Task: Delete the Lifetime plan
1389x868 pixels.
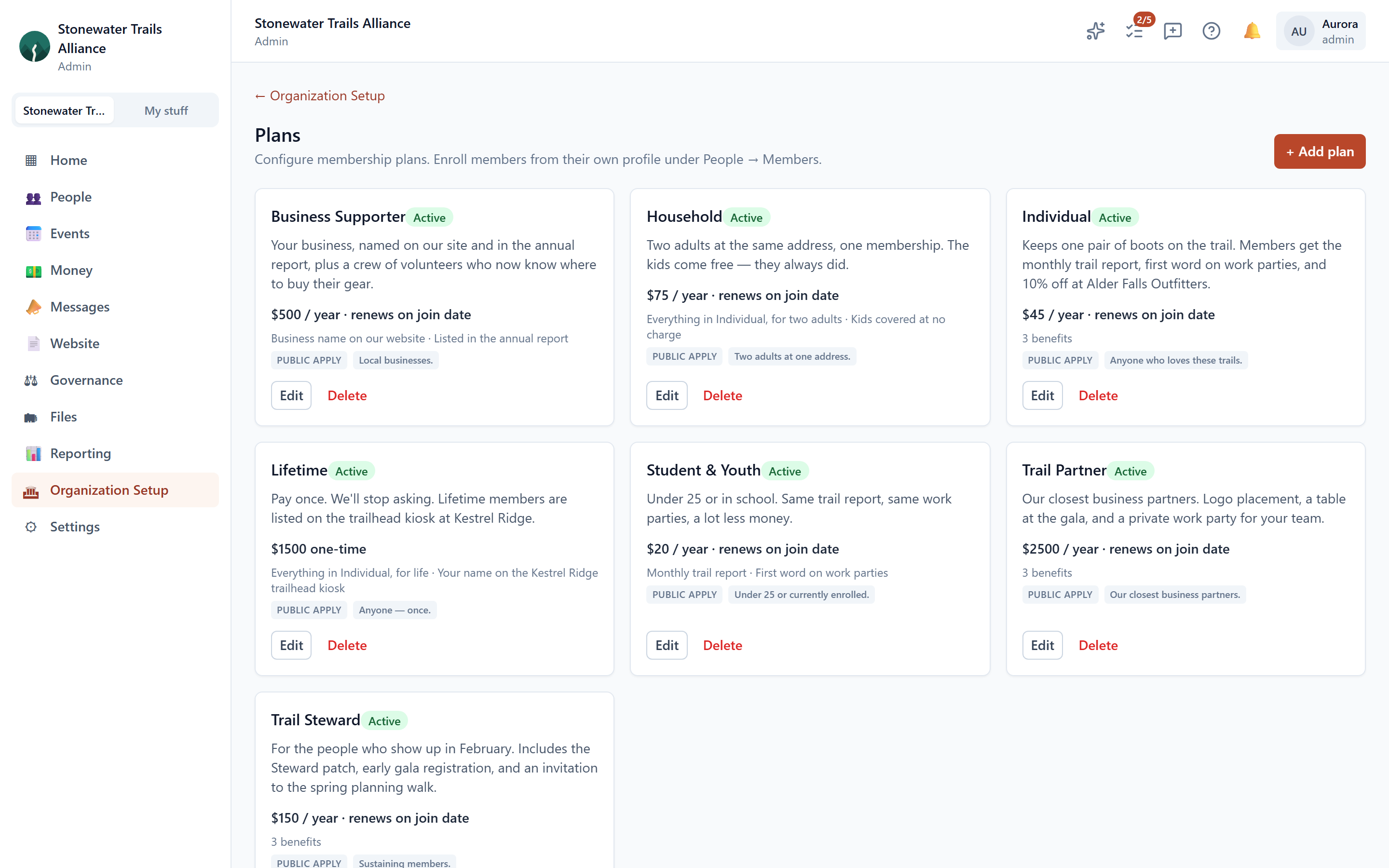Action: point(347,645)
